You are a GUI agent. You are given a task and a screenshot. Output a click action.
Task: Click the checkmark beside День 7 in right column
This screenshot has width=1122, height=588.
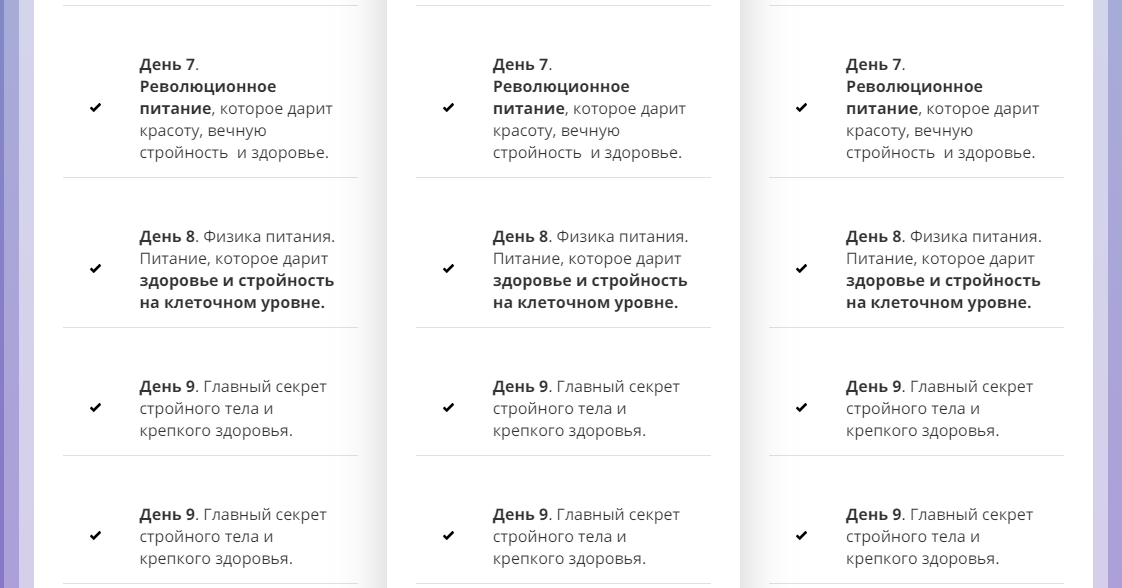point(801,108)
